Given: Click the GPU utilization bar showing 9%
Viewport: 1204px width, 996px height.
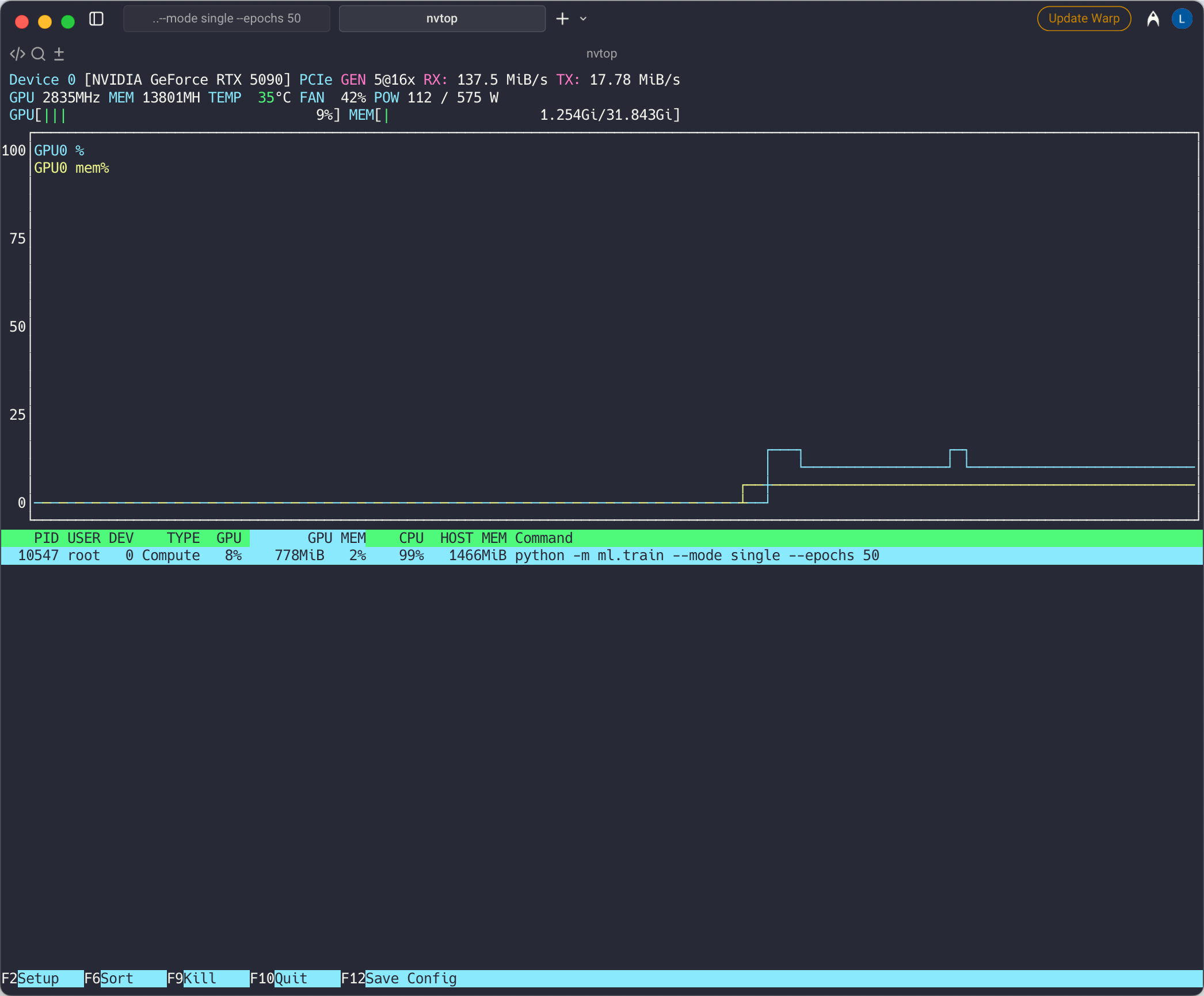Looking at the screenshot, I should (x=175, y=115).
